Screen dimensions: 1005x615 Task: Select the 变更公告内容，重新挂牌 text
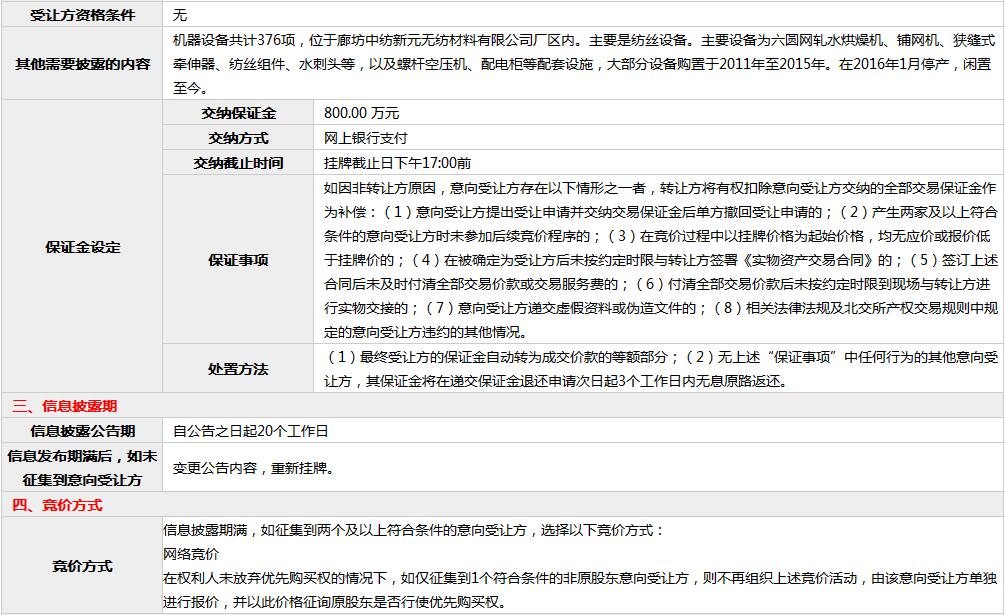[x=253, y=468]
